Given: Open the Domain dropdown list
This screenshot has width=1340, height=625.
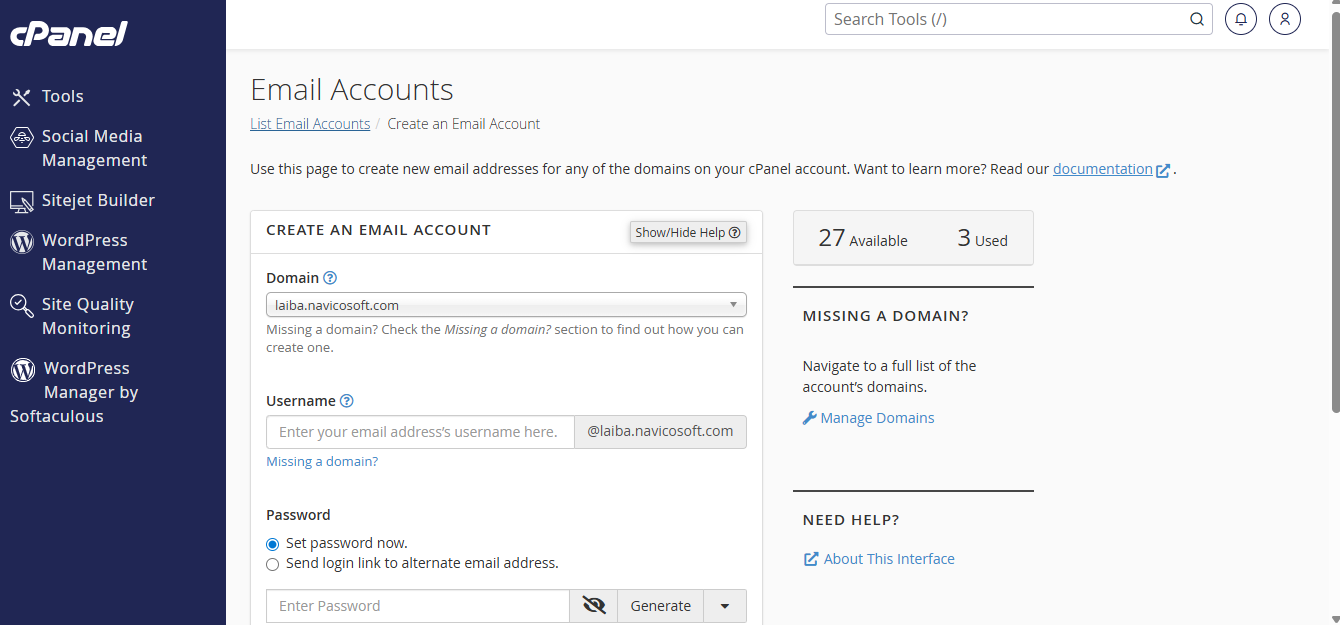Looking at the screenshot, I should pos(506,305).
